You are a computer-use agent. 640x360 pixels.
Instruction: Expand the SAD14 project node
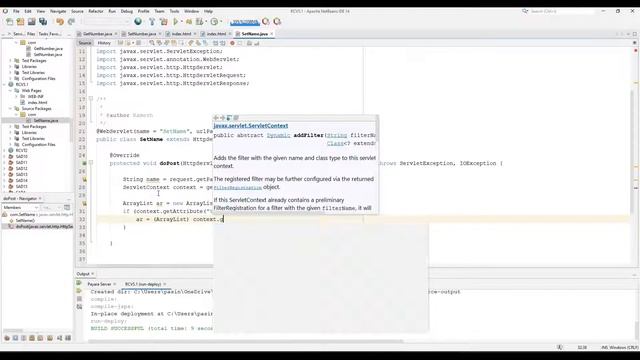4,180
